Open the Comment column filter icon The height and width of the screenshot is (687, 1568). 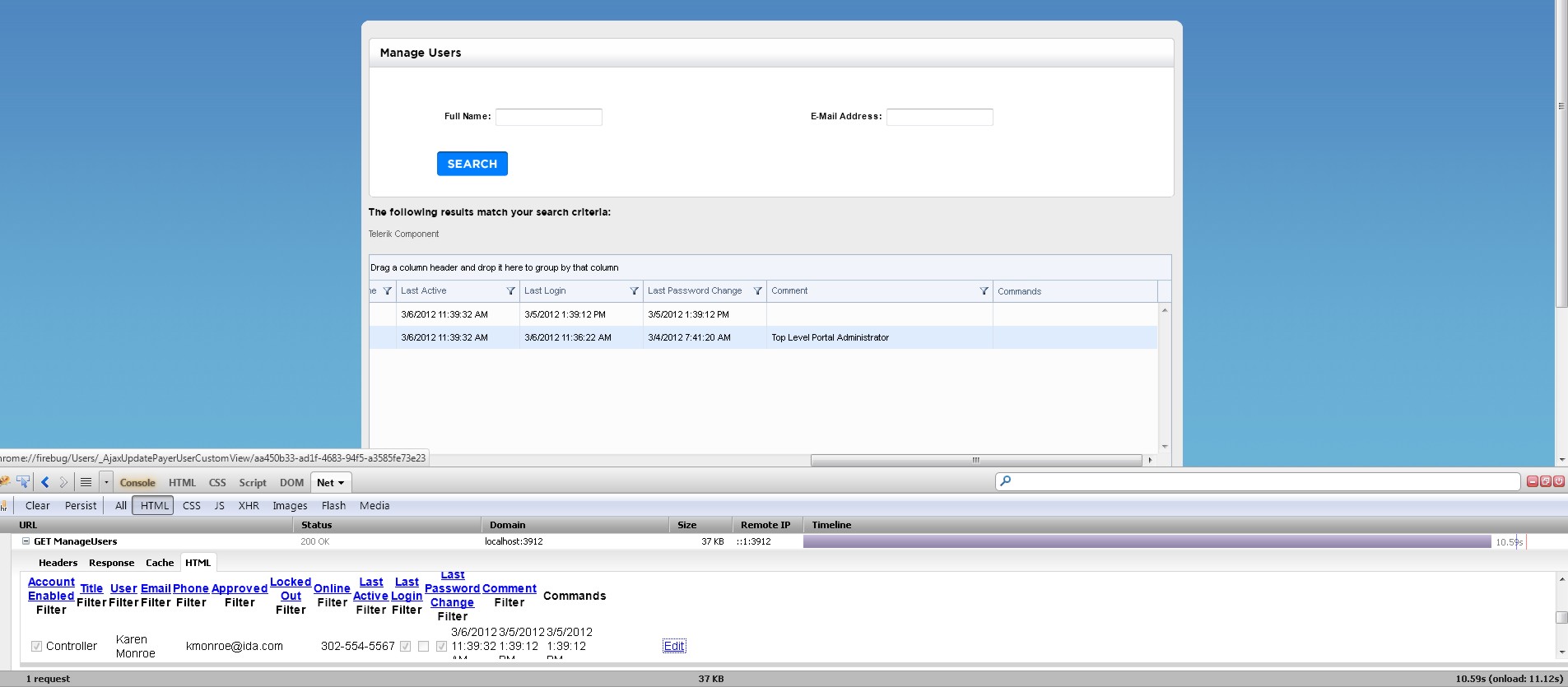(x=984, y=291)
